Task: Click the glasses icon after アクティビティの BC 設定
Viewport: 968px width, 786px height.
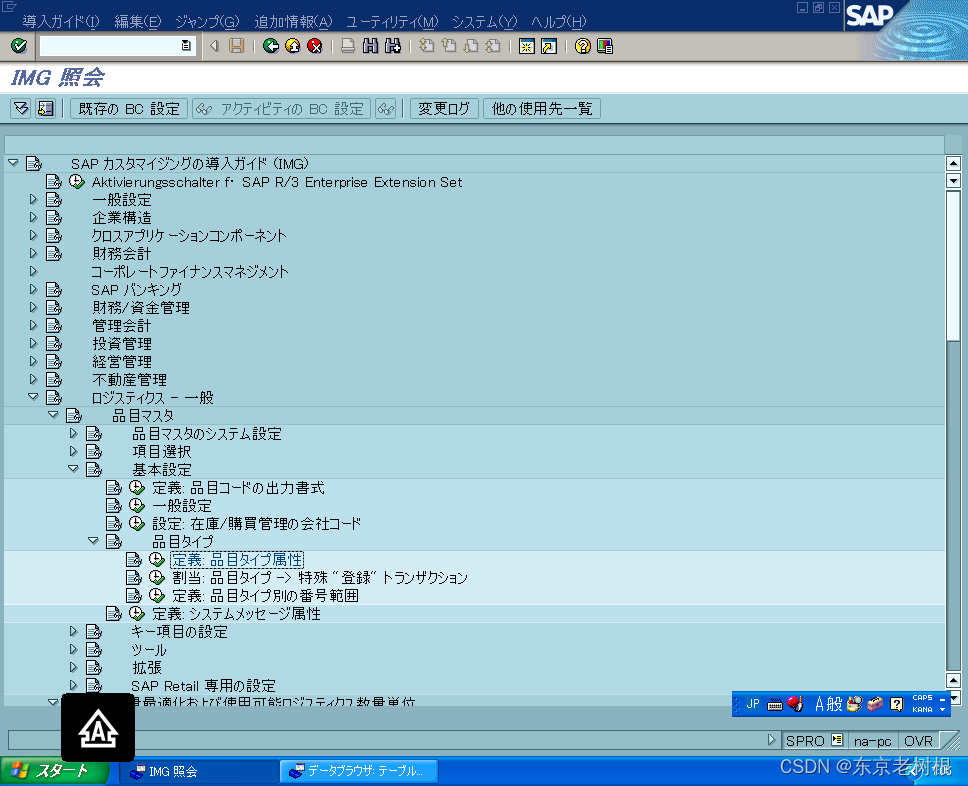Action: (x=386, y=109)
